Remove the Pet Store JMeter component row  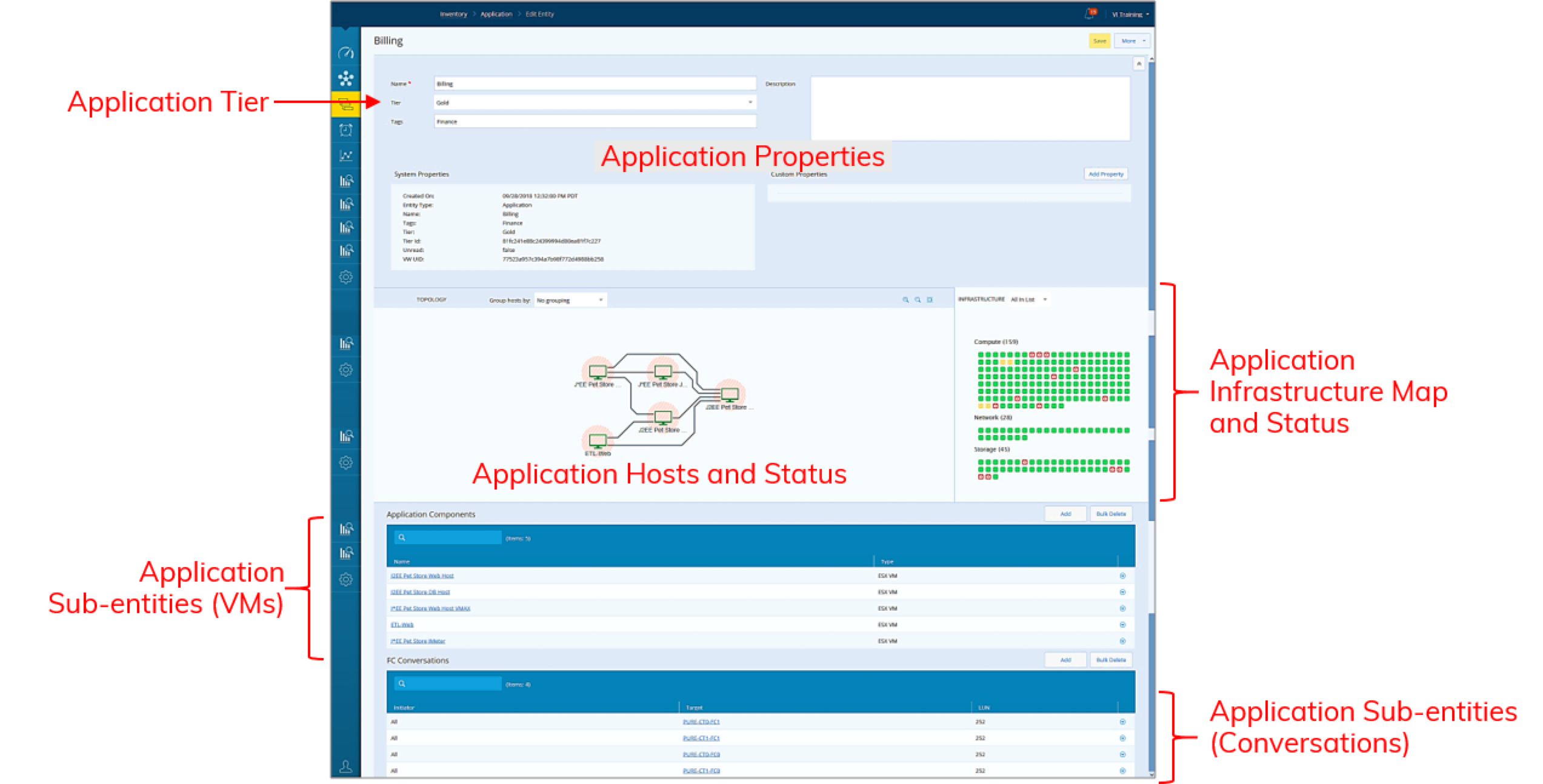[x=1122, y=641]
